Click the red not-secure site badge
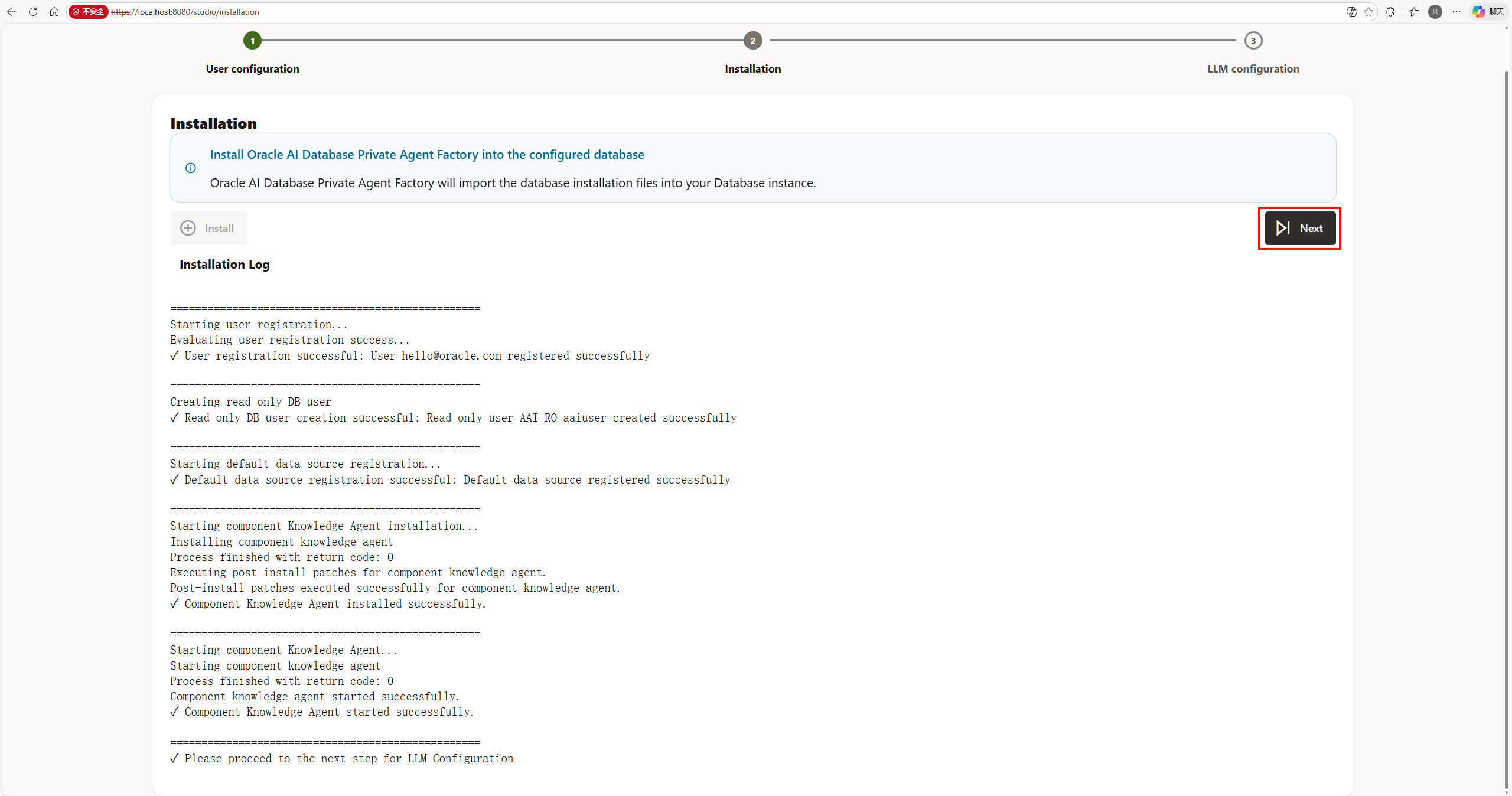This screenshot has height=796, width=1512. click(x=89, y=12)
